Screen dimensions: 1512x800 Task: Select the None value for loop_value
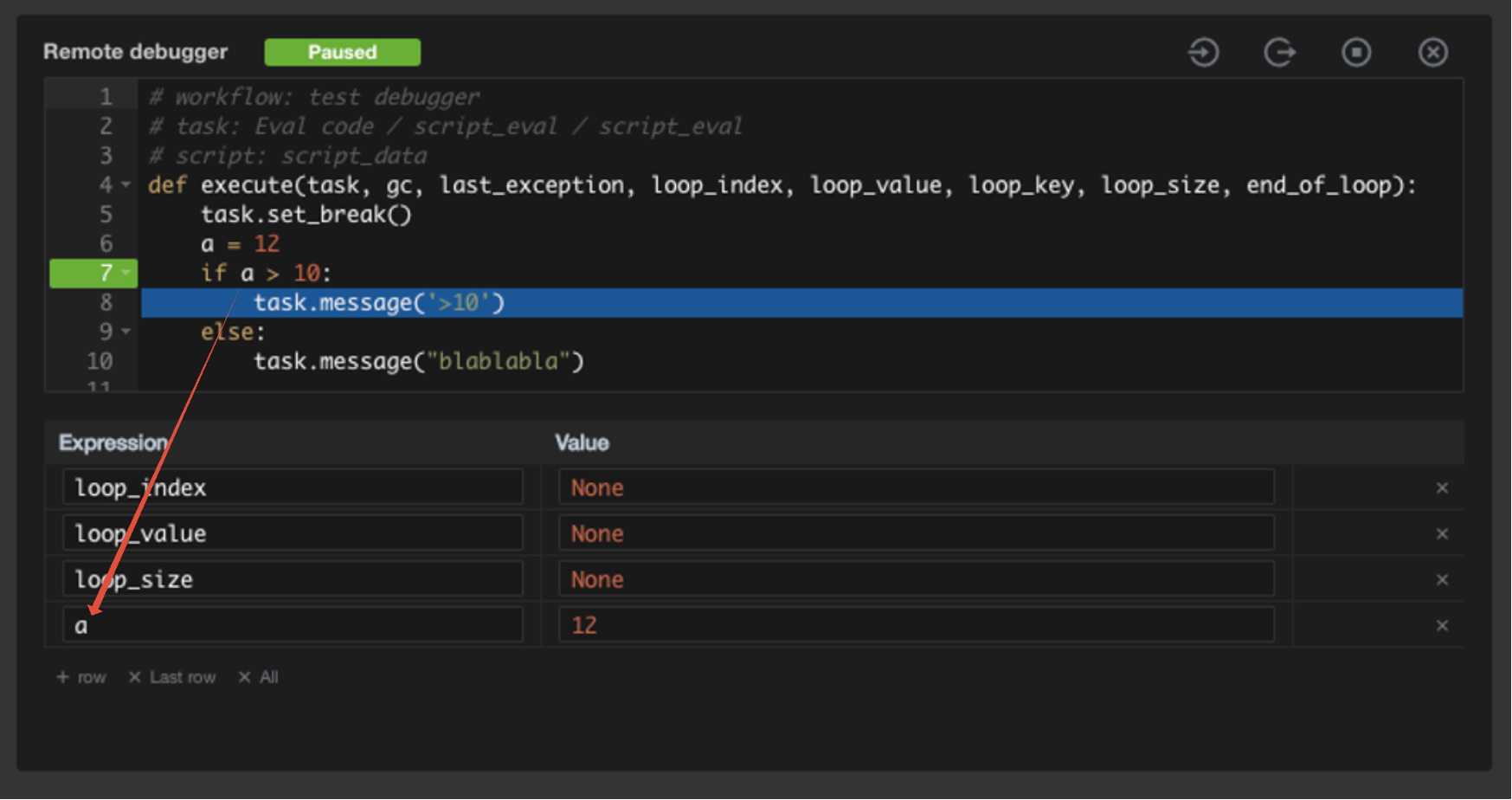[x=917, y=533]
